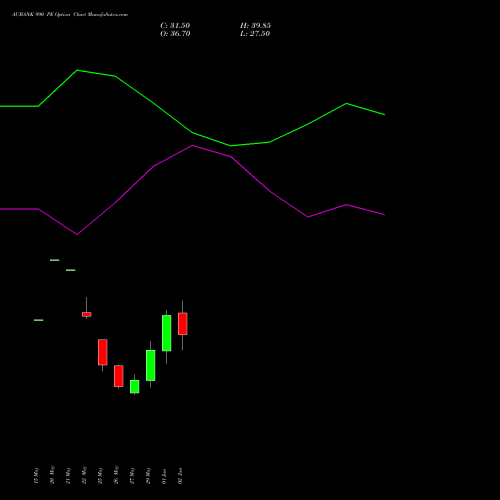Click the green dash marker above 20 May
This screenshot has width=500, height=500.
tap(55, 260)
